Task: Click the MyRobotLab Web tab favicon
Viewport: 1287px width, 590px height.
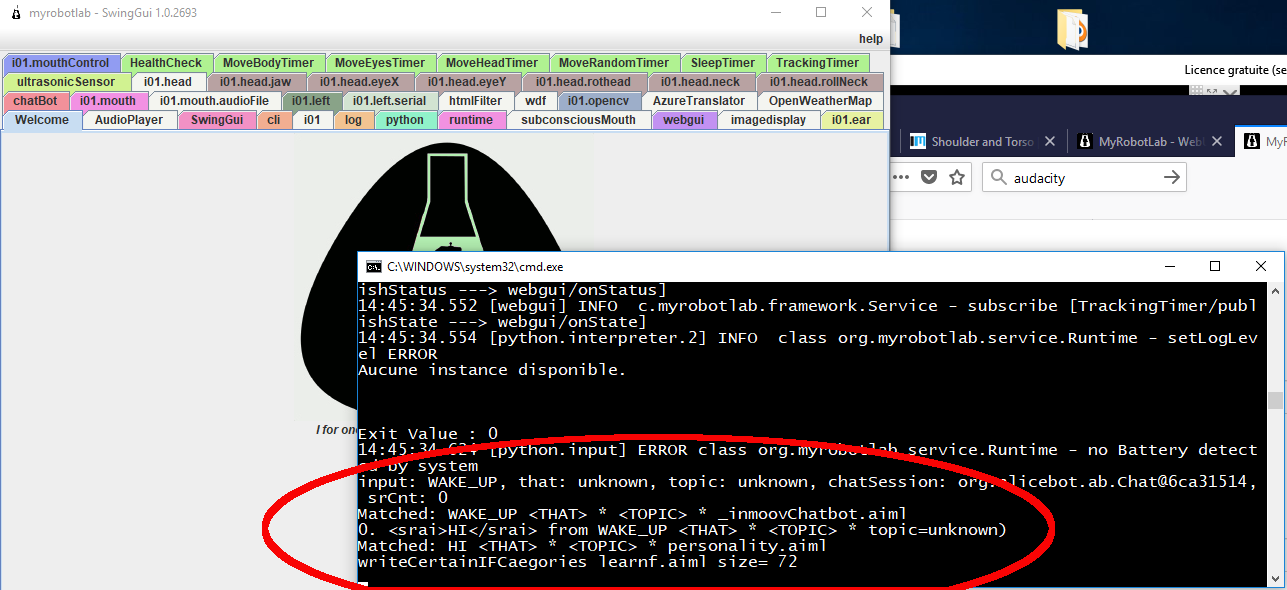Action: pyautogui.click(x=1085, y=141)
